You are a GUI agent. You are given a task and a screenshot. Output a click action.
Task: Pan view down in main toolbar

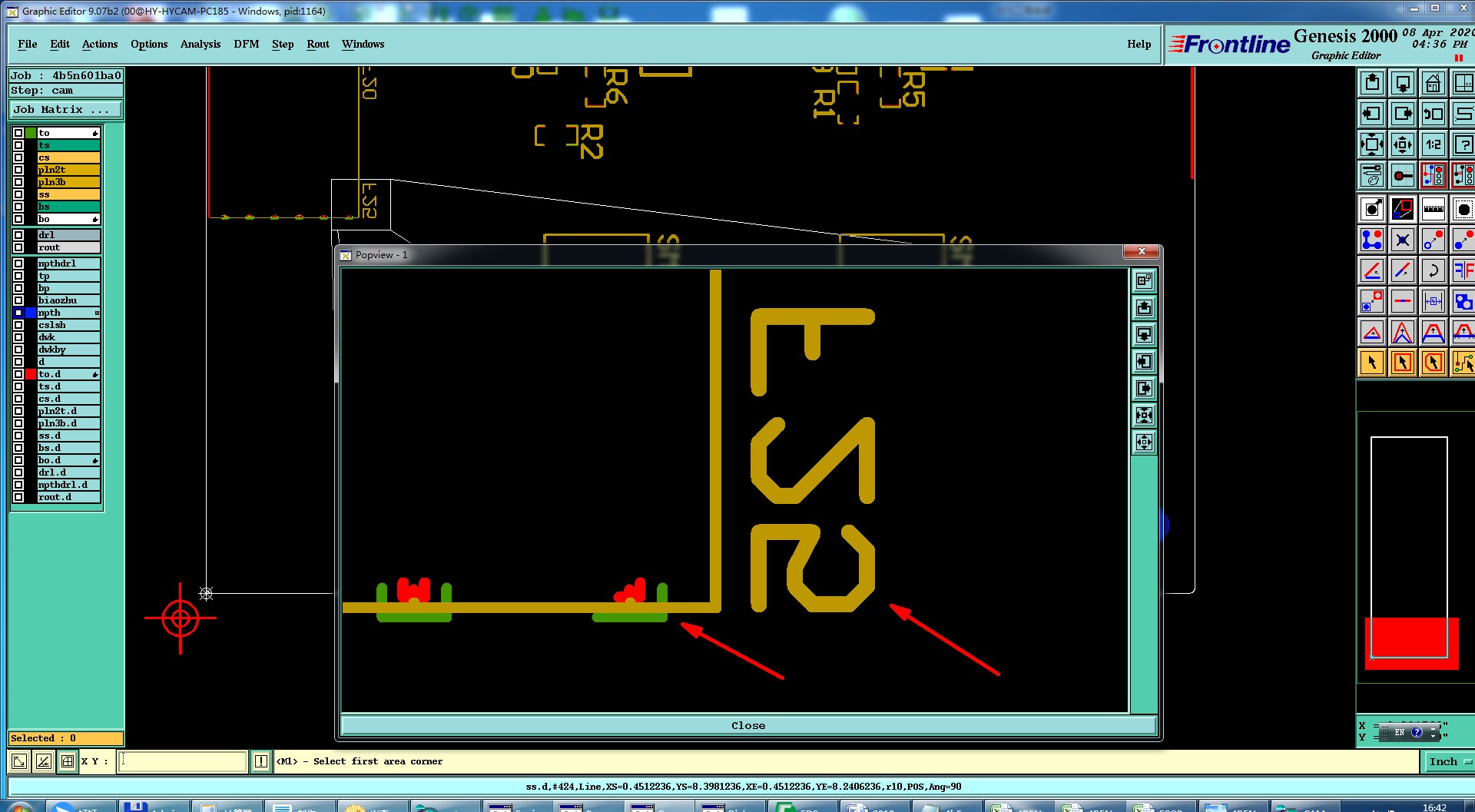(1403, 83)
